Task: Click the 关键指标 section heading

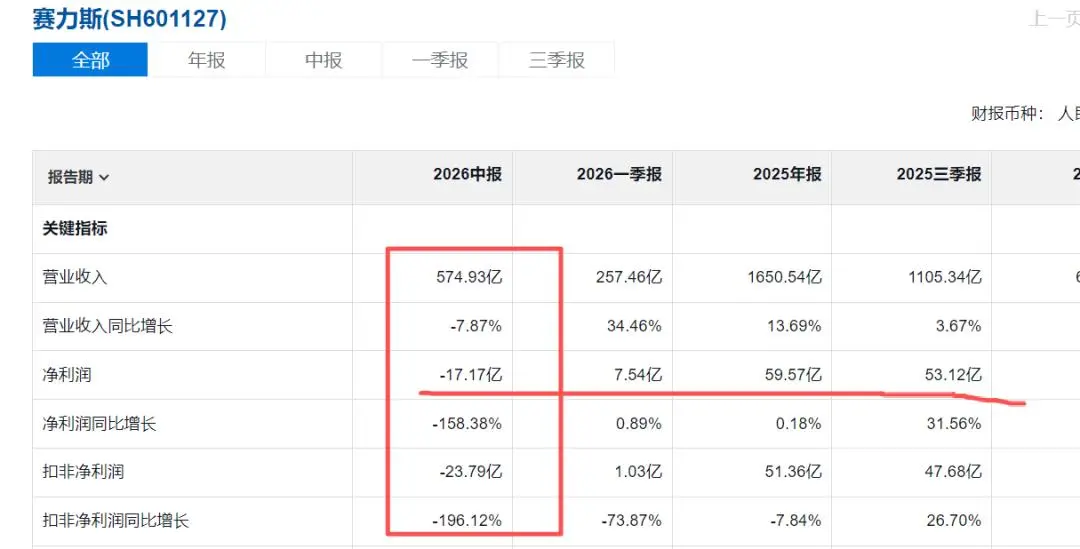Action: [x=74, y=228]
